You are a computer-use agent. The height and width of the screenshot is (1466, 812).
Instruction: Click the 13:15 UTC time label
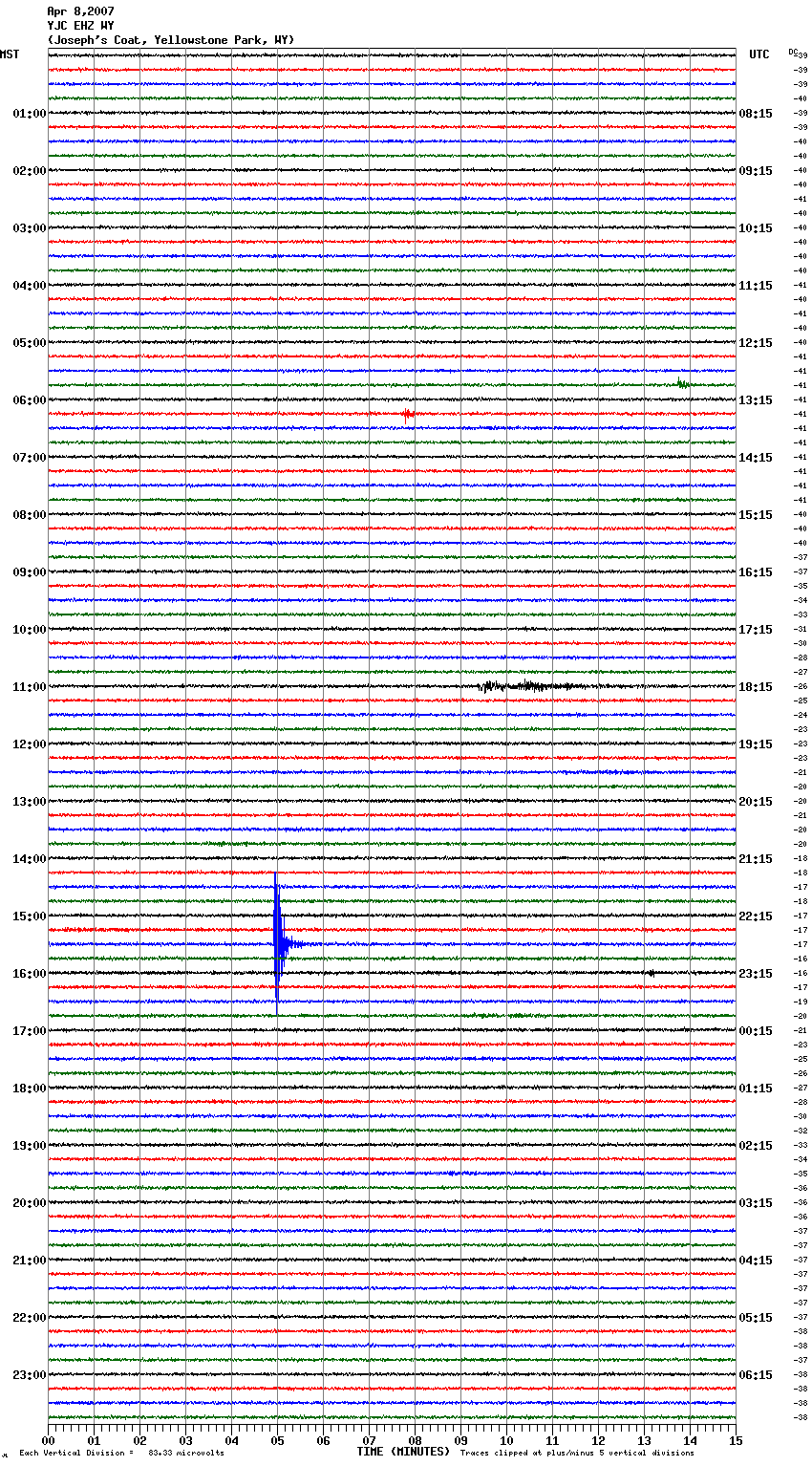click(x=756, y=400)
